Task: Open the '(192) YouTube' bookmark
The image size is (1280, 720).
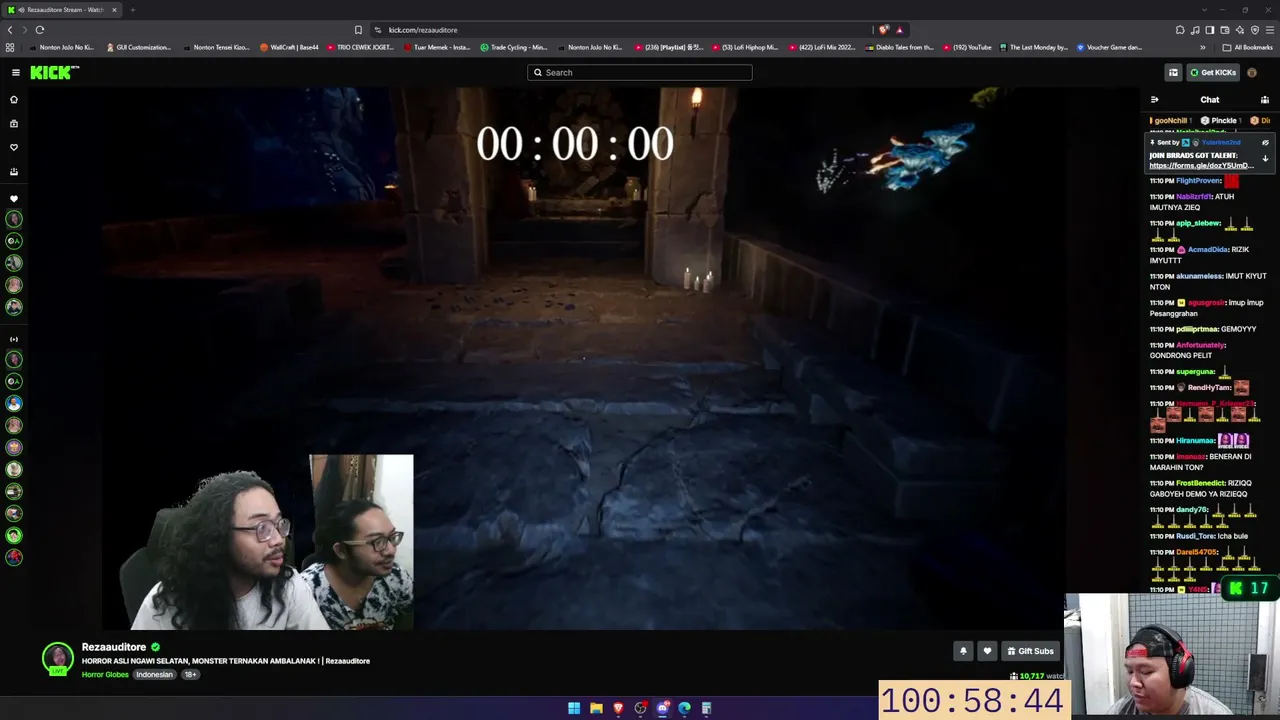Action: tap(967, 47)
